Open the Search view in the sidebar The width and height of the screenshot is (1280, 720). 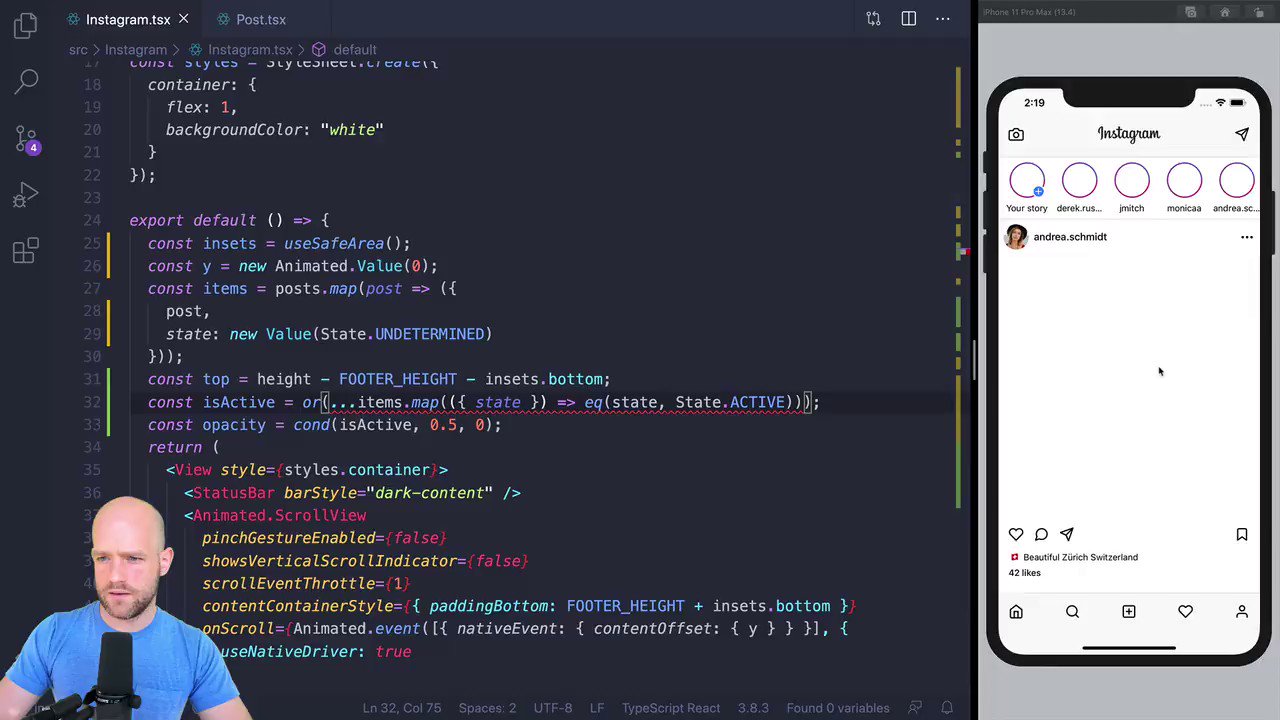tap(25, 81)
